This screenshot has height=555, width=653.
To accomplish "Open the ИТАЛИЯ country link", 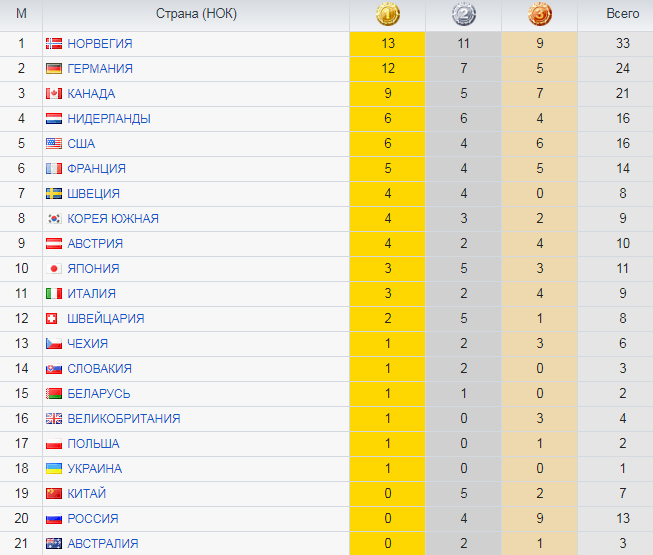I will (91, 294).
